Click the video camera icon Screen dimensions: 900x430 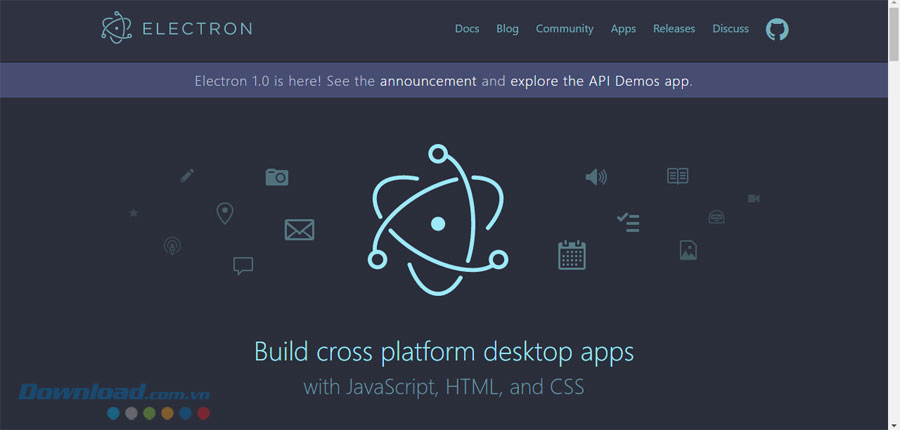point(754,199)
